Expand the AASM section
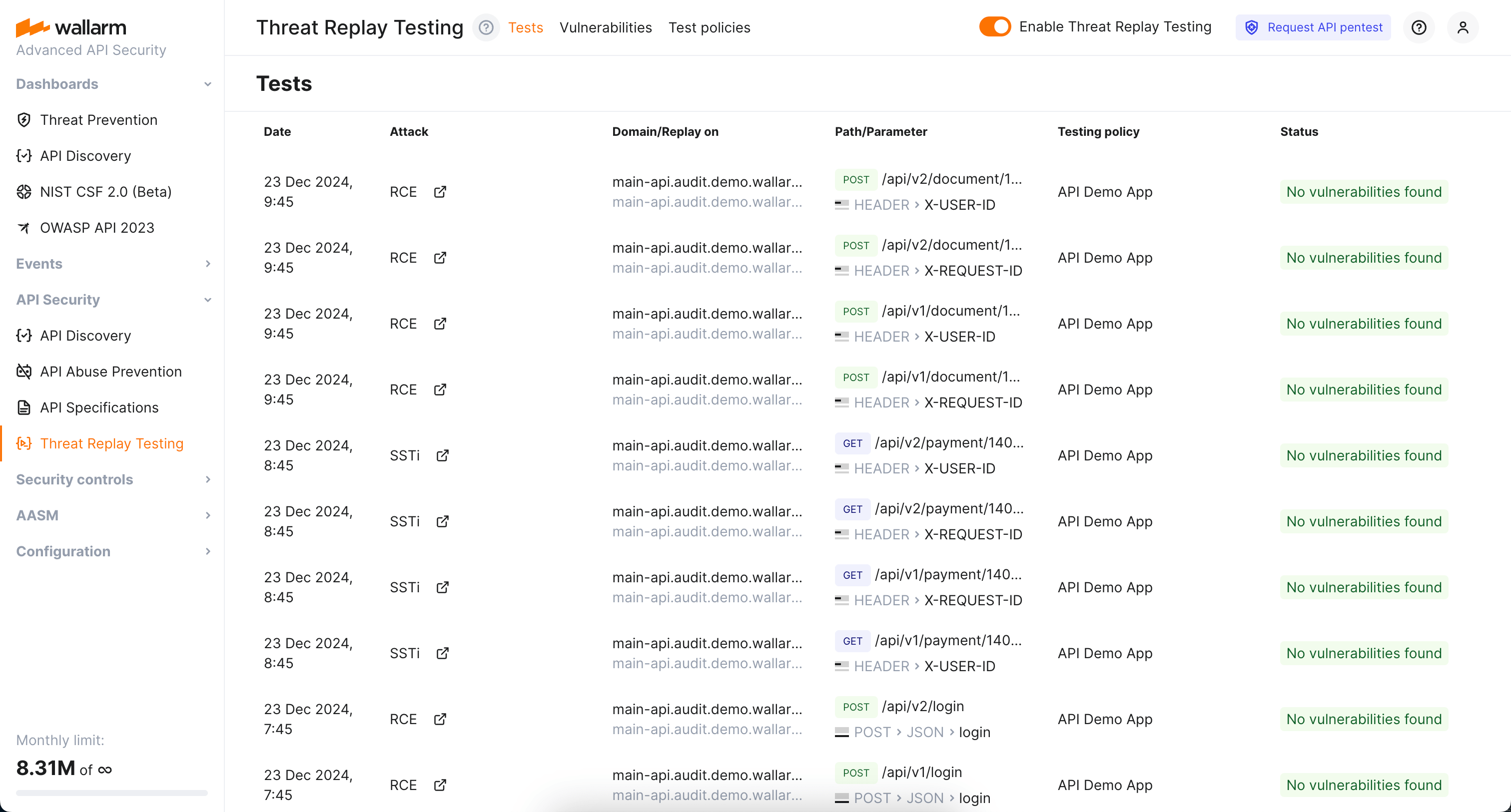1511x812 pixels. [208, 515]
